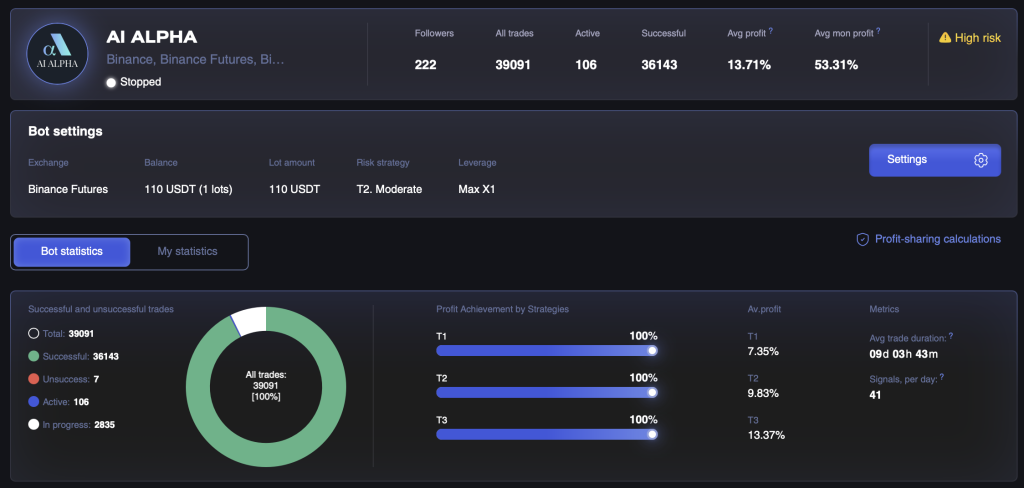This screenshot has height=488, width=1024.
Task: Click the AI ALPHA bot title
Action: tap(152, 37)
